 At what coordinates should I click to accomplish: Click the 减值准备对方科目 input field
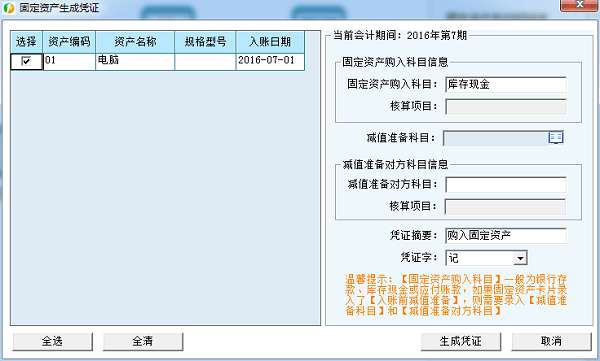tap(506, 185)
